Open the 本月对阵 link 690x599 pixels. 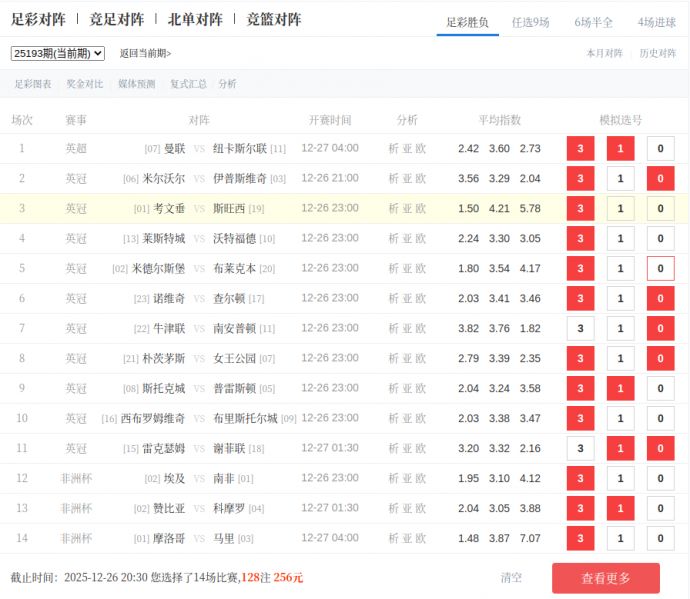(604, 53)
